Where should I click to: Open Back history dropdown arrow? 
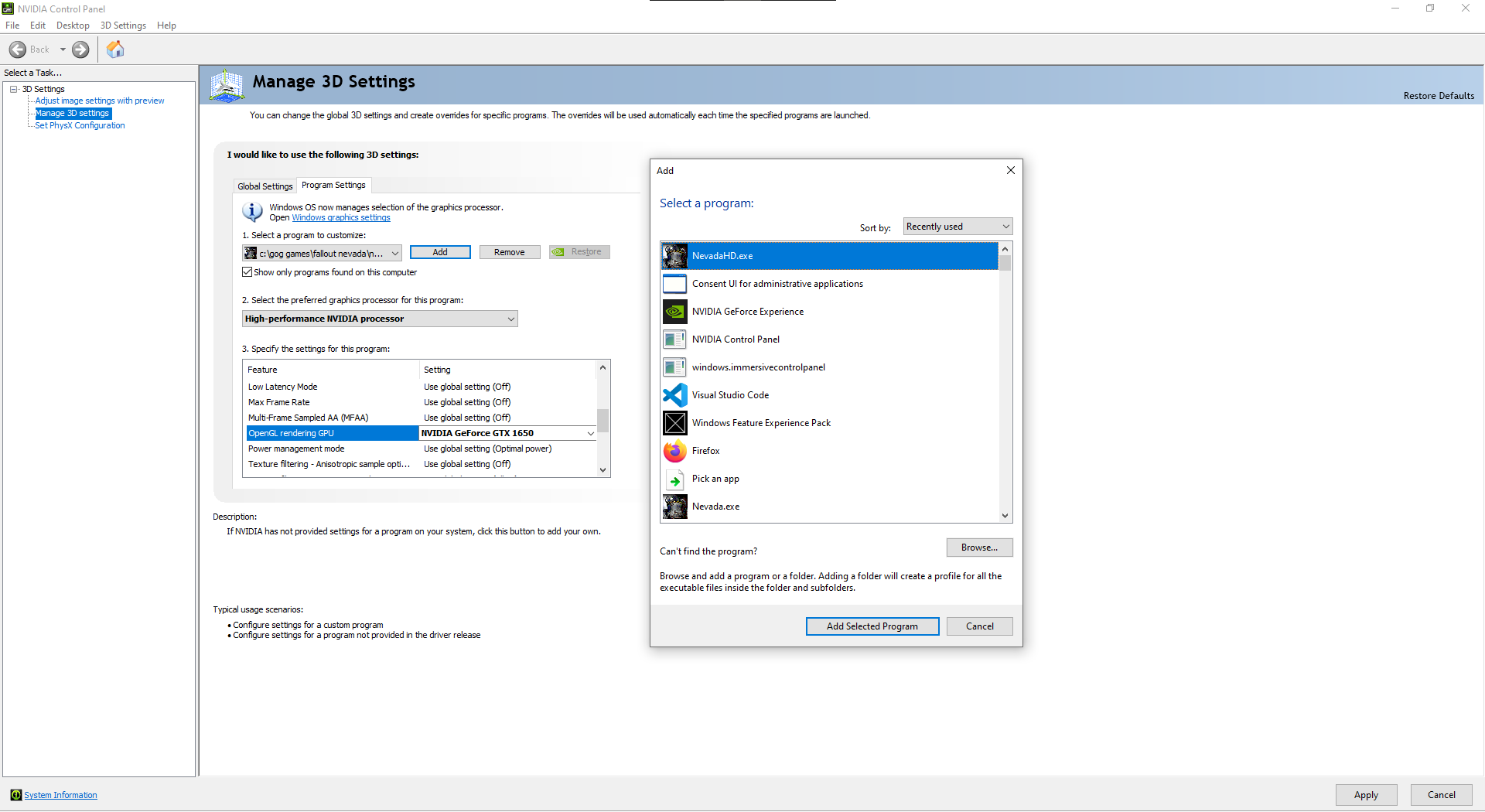click(x=63, y=49)
